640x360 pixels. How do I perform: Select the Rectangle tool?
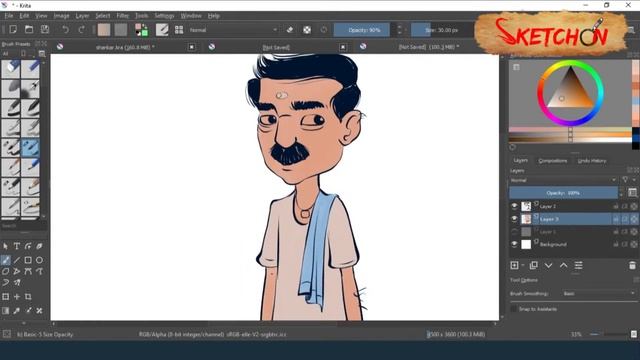[28, 260]
